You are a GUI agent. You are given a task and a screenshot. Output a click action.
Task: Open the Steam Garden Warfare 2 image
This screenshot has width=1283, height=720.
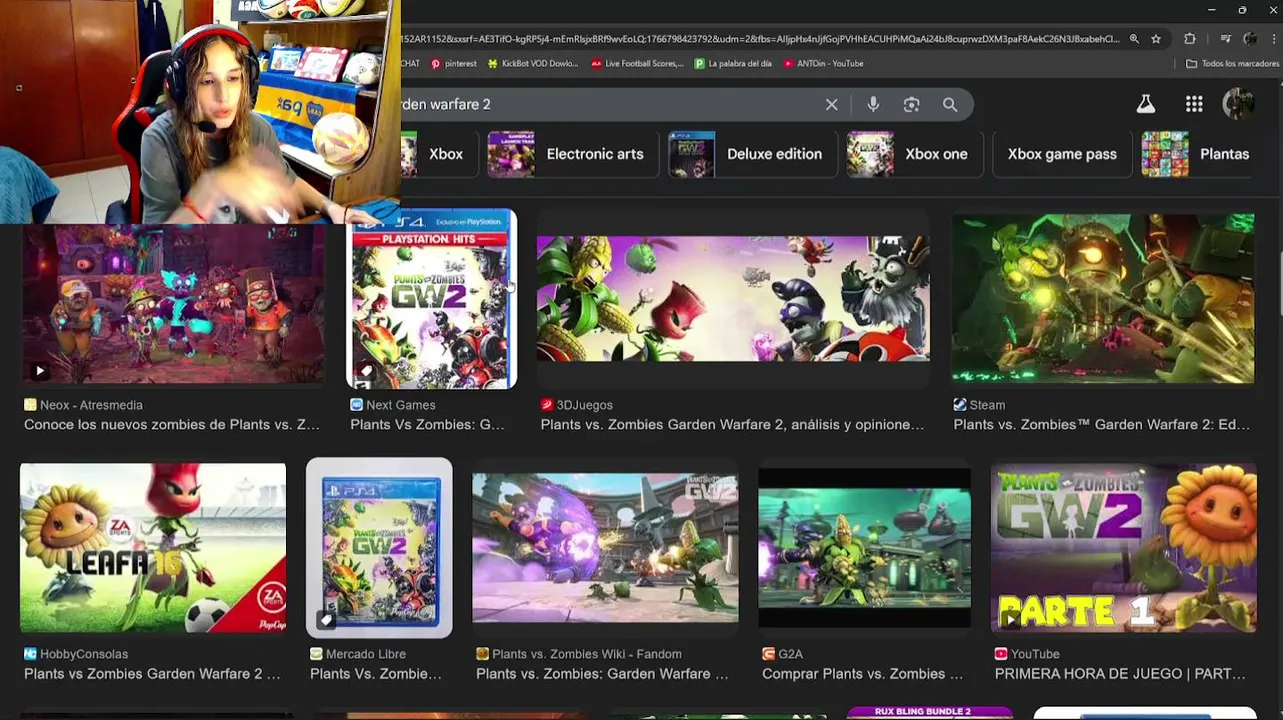coord(1103,298)
